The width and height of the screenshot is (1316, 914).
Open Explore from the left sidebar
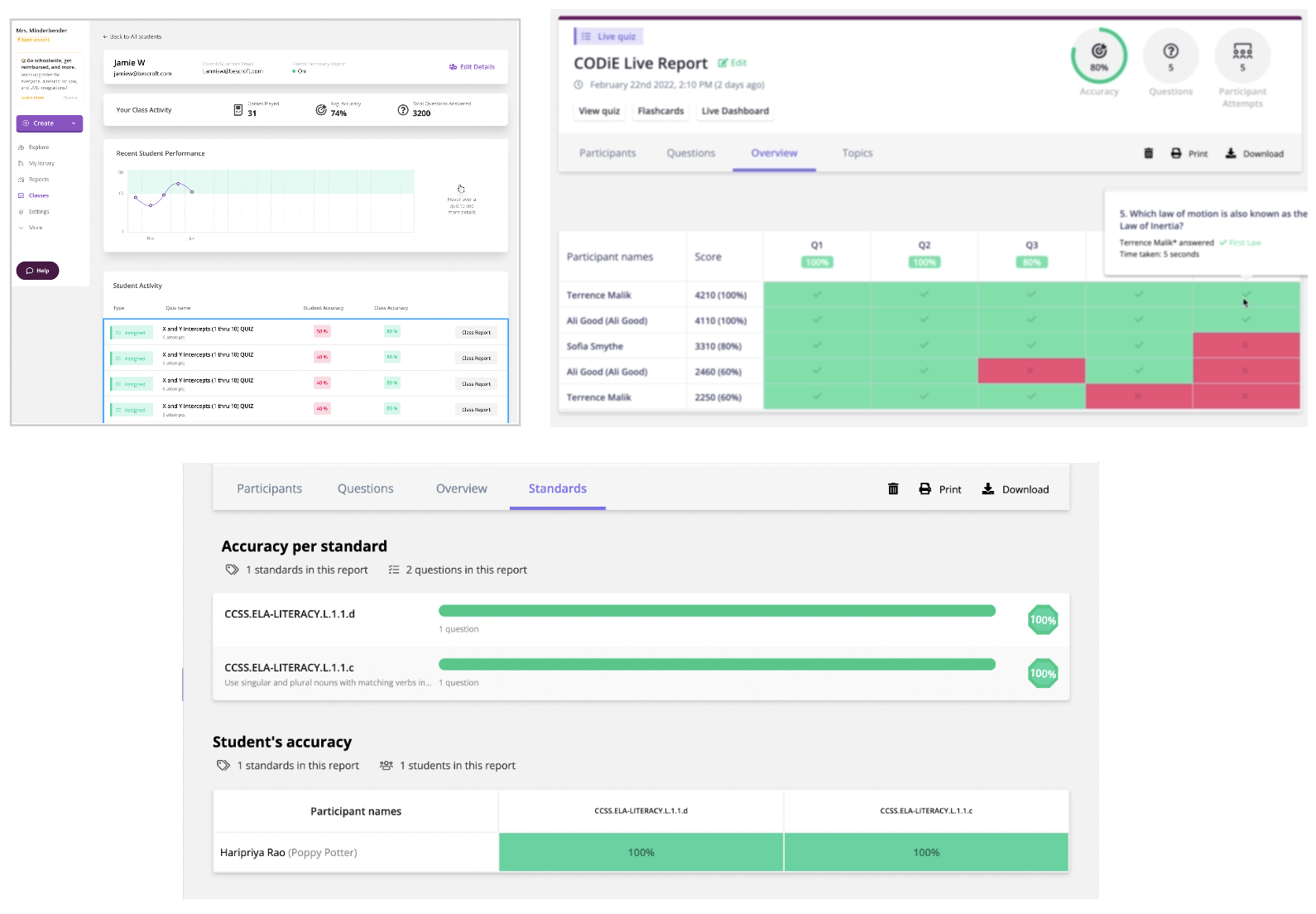point(38,147)
